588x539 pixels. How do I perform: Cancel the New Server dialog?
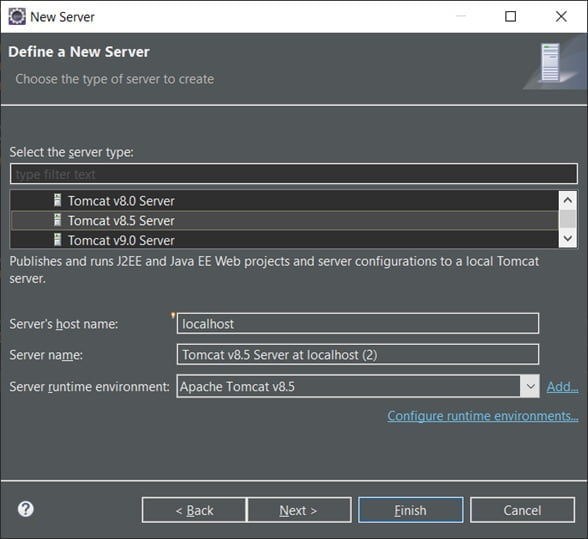click(522, 510)
